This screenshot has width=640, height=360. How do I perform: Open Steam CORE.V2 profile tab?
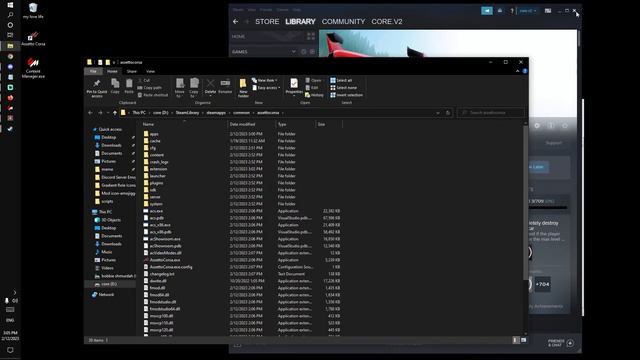coord(387,22)
